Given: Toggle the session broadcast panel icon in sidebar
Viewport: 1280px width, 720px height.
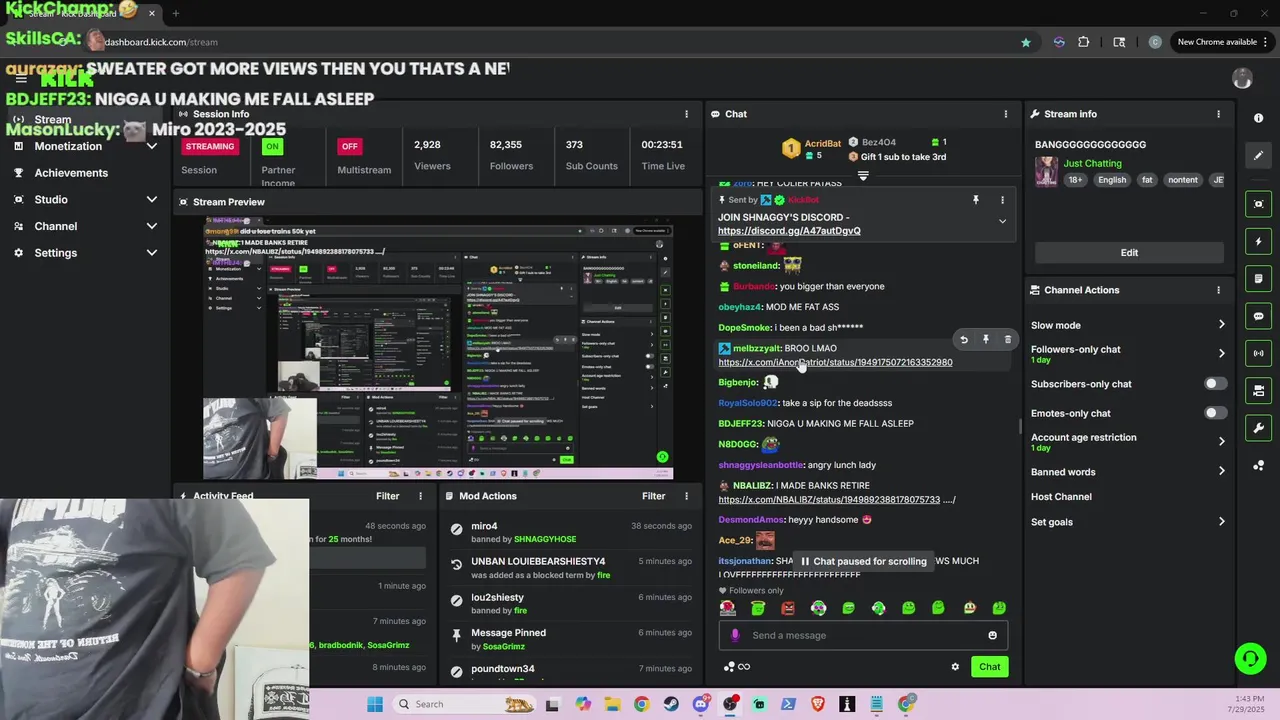Looking at the screenshot, I should (1258, 353).
